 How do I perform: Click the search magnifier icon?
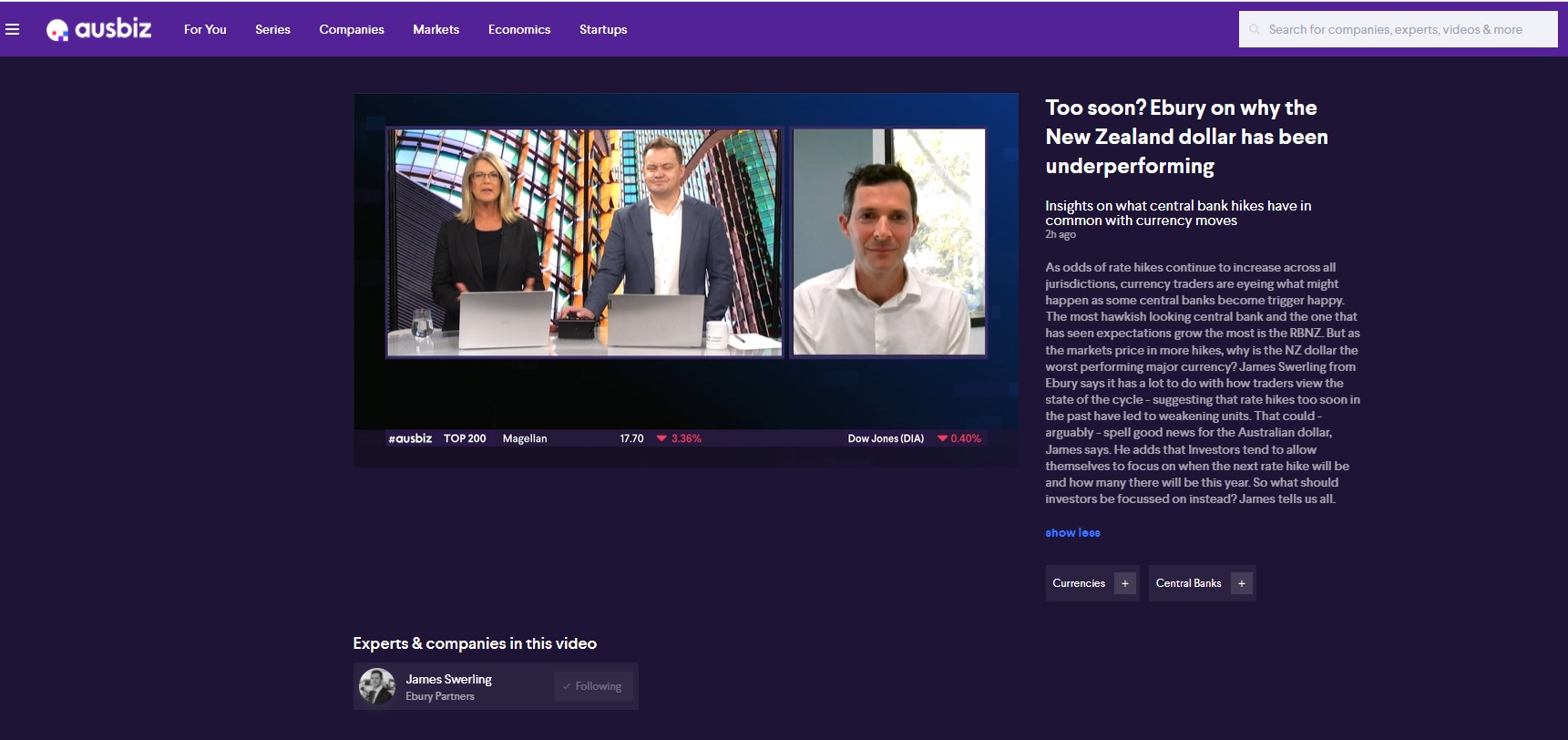point(1255,29)
